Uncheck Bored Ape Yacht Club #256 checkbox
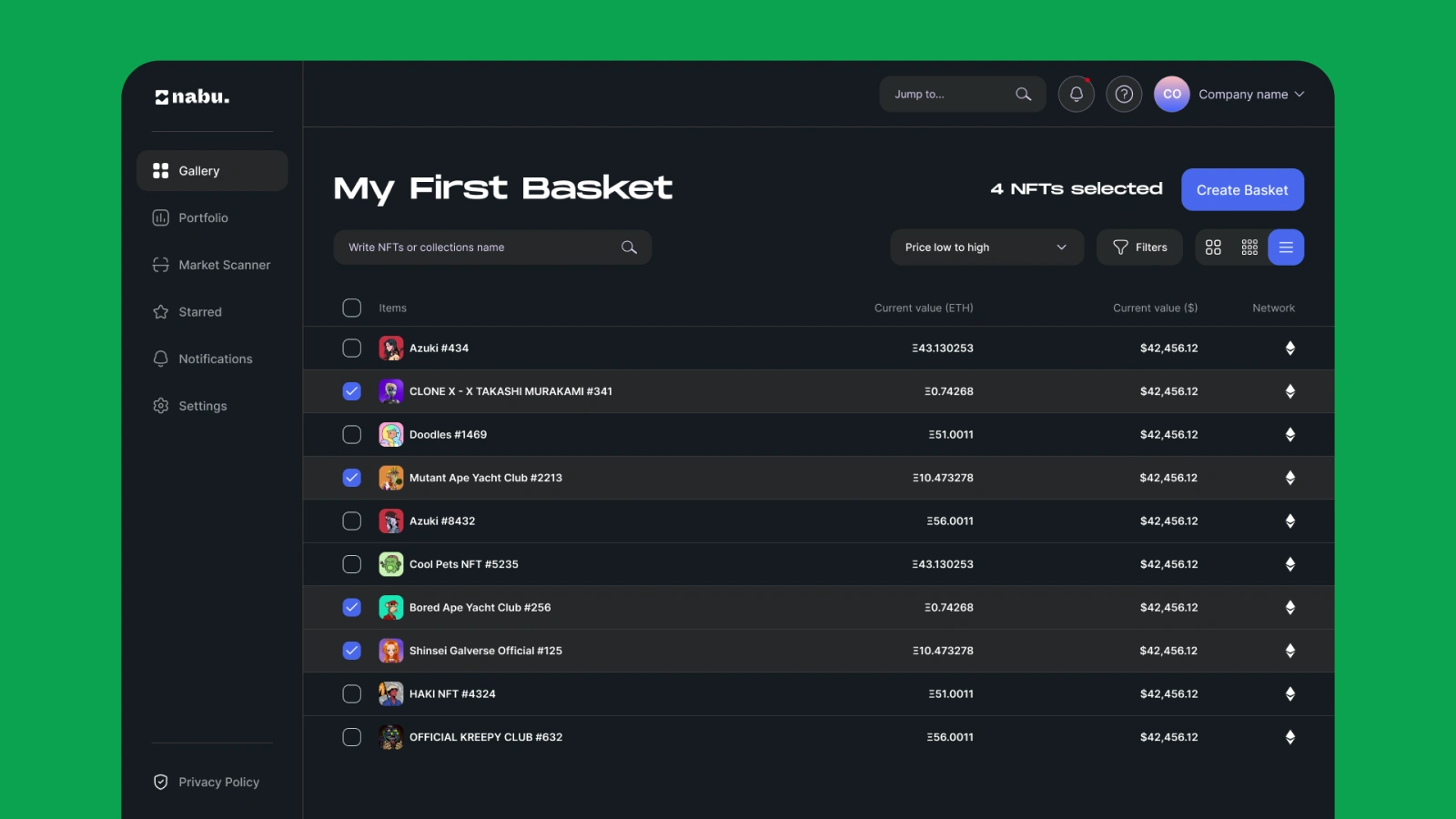 (x=352, y=608)
